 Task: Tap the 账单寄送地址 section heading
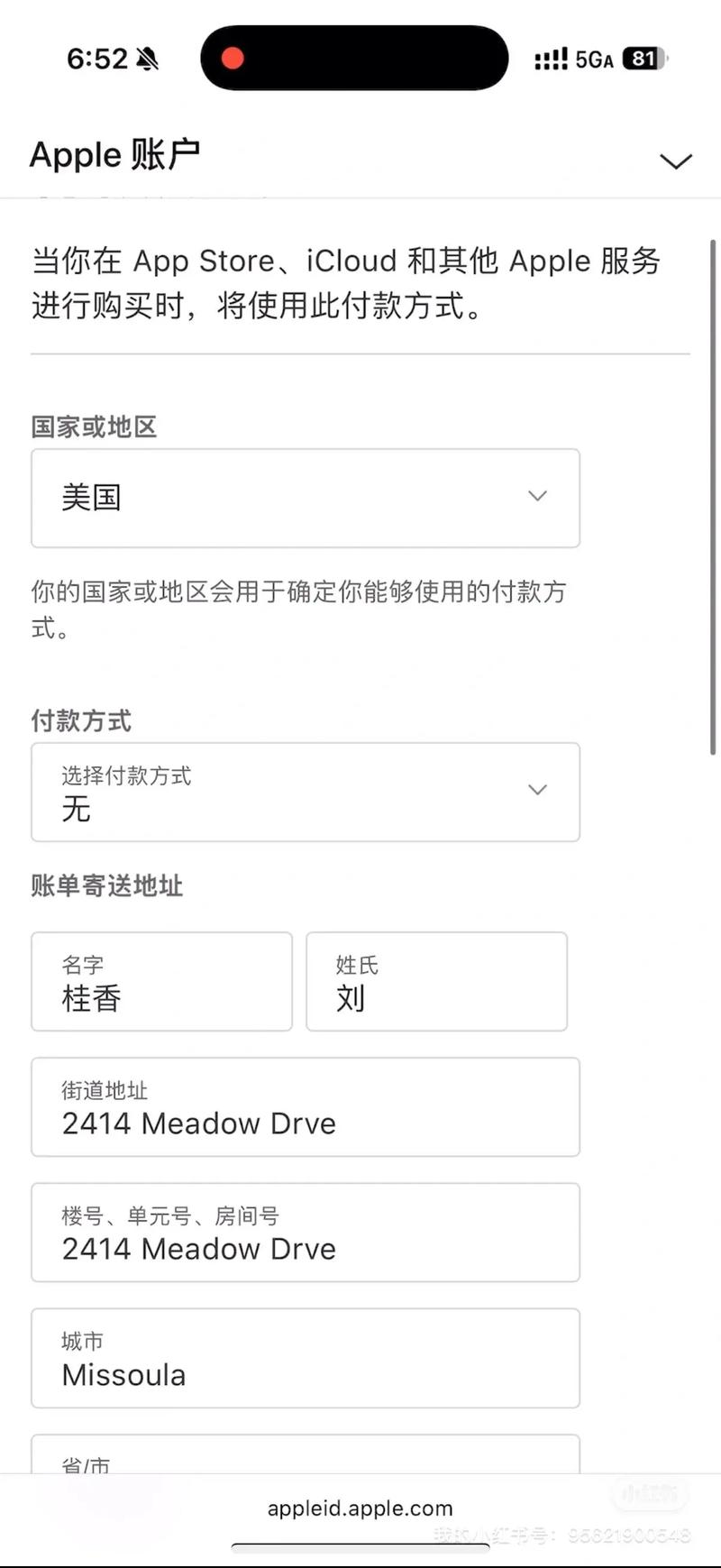[x=105, y=886]
